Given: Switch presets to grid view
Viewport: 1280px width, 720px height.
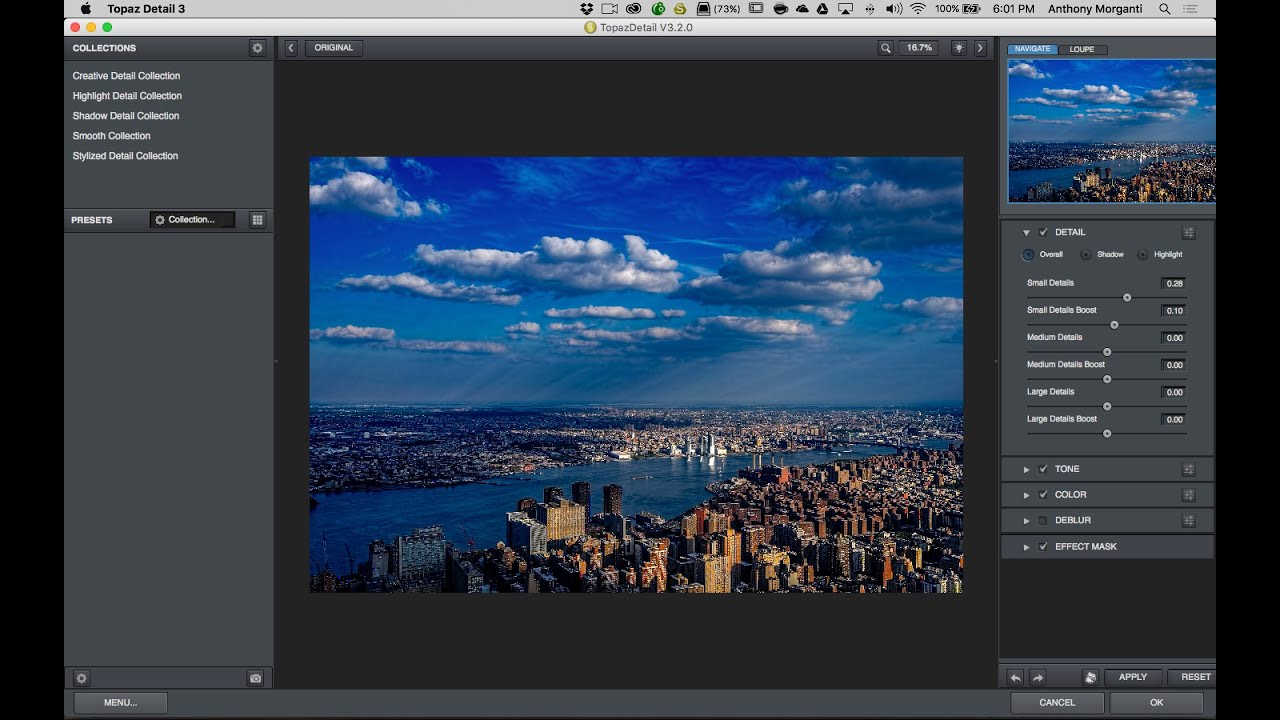Looking at the screenshot, I should pos(257,220).
